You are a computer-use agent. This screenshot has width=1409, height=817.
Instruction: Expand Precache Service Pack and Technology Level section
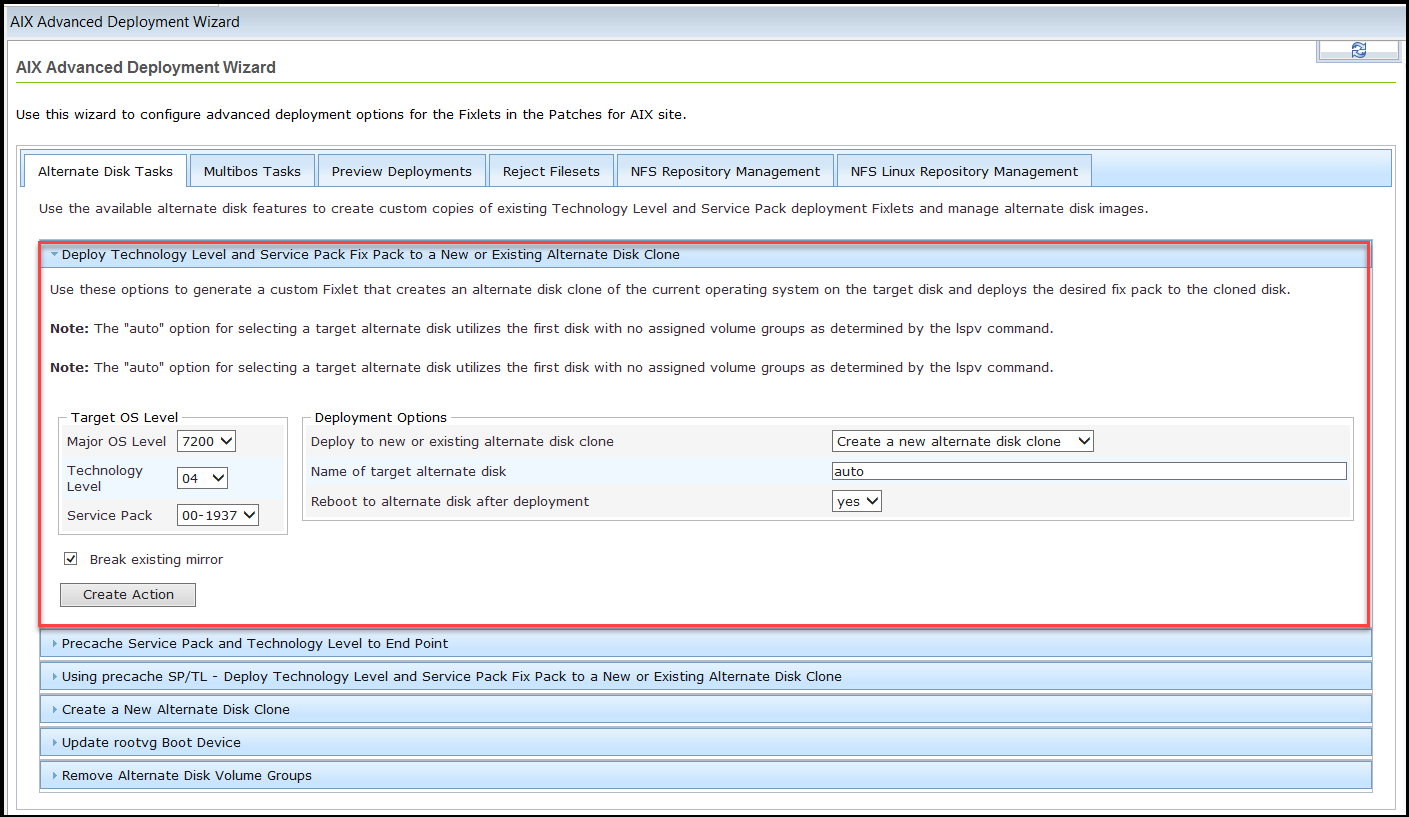706,644
